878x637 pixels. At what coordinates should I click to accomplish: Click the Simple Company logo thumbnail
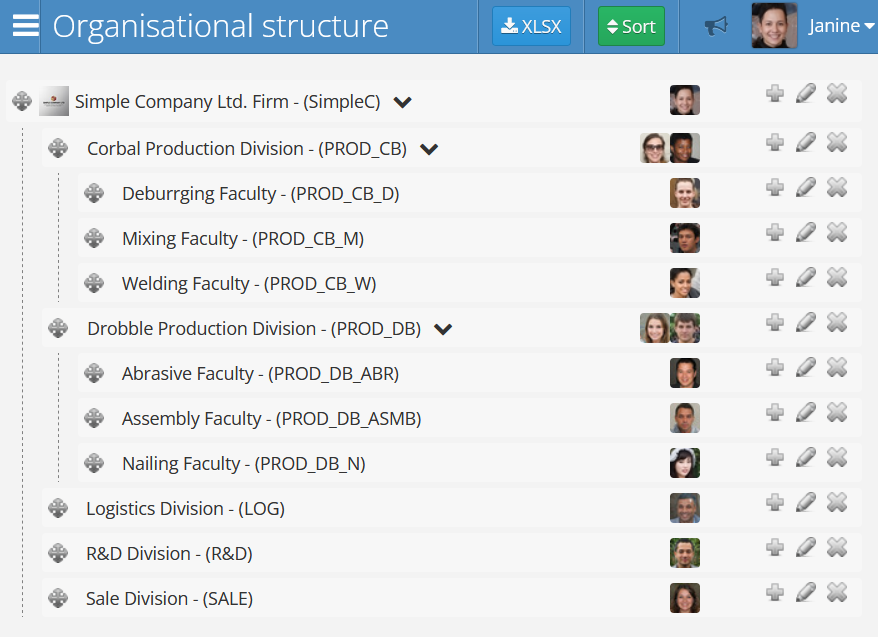click(54, 101)
